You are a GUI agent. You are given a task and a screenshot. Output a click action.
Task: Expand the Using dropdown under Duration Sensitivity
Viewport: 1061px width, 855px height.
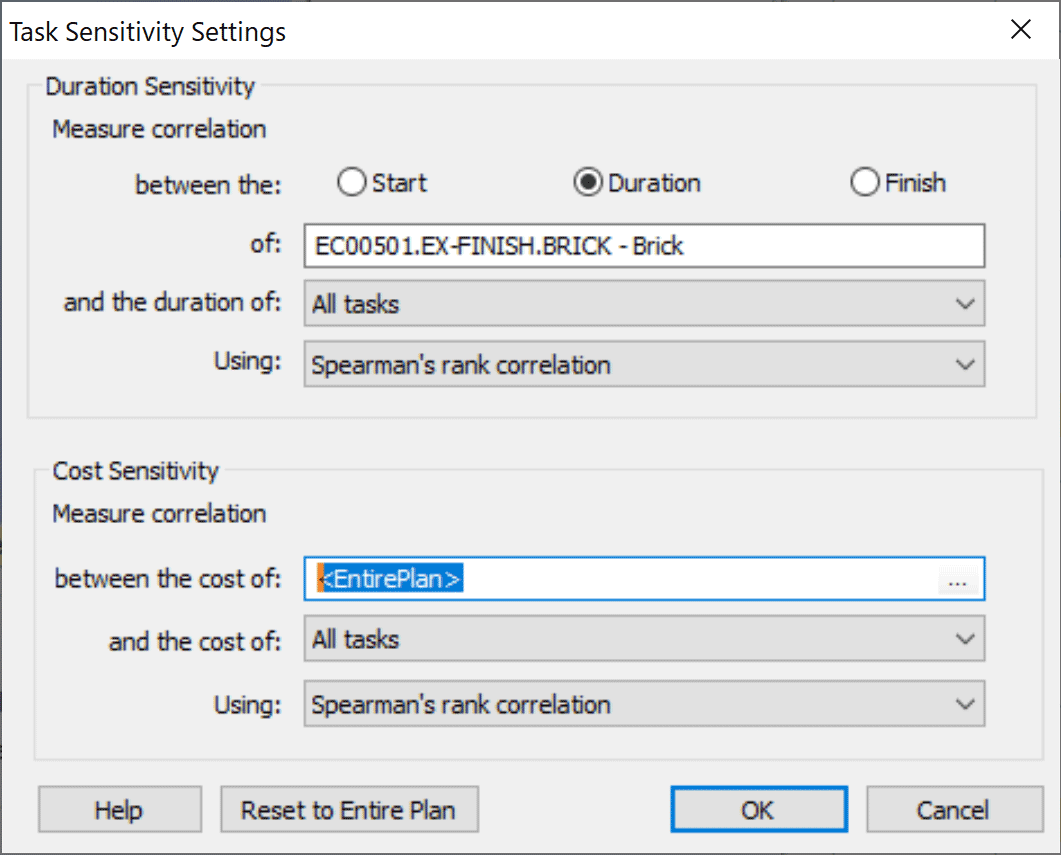(644, 365)
